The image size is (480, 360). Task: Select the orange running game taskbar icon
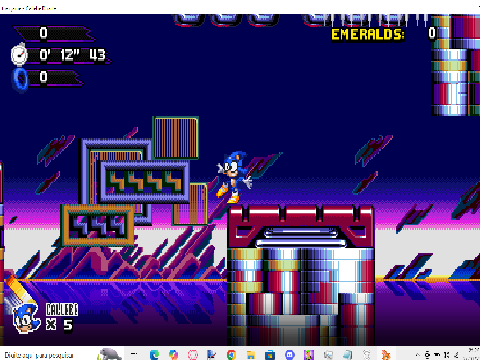coord(386,355)
